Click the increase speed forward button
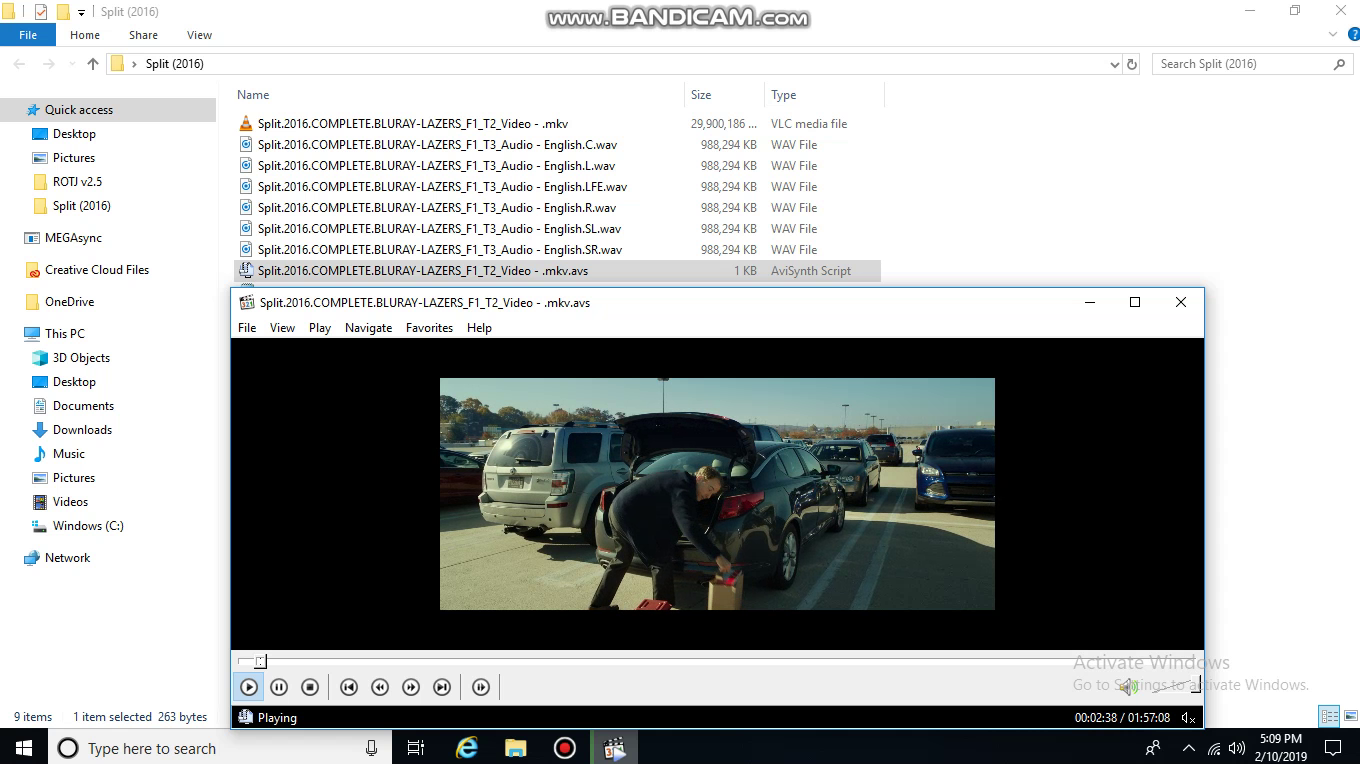The width and height of the screenshot is (1360, 764). [x=410, y=687]
